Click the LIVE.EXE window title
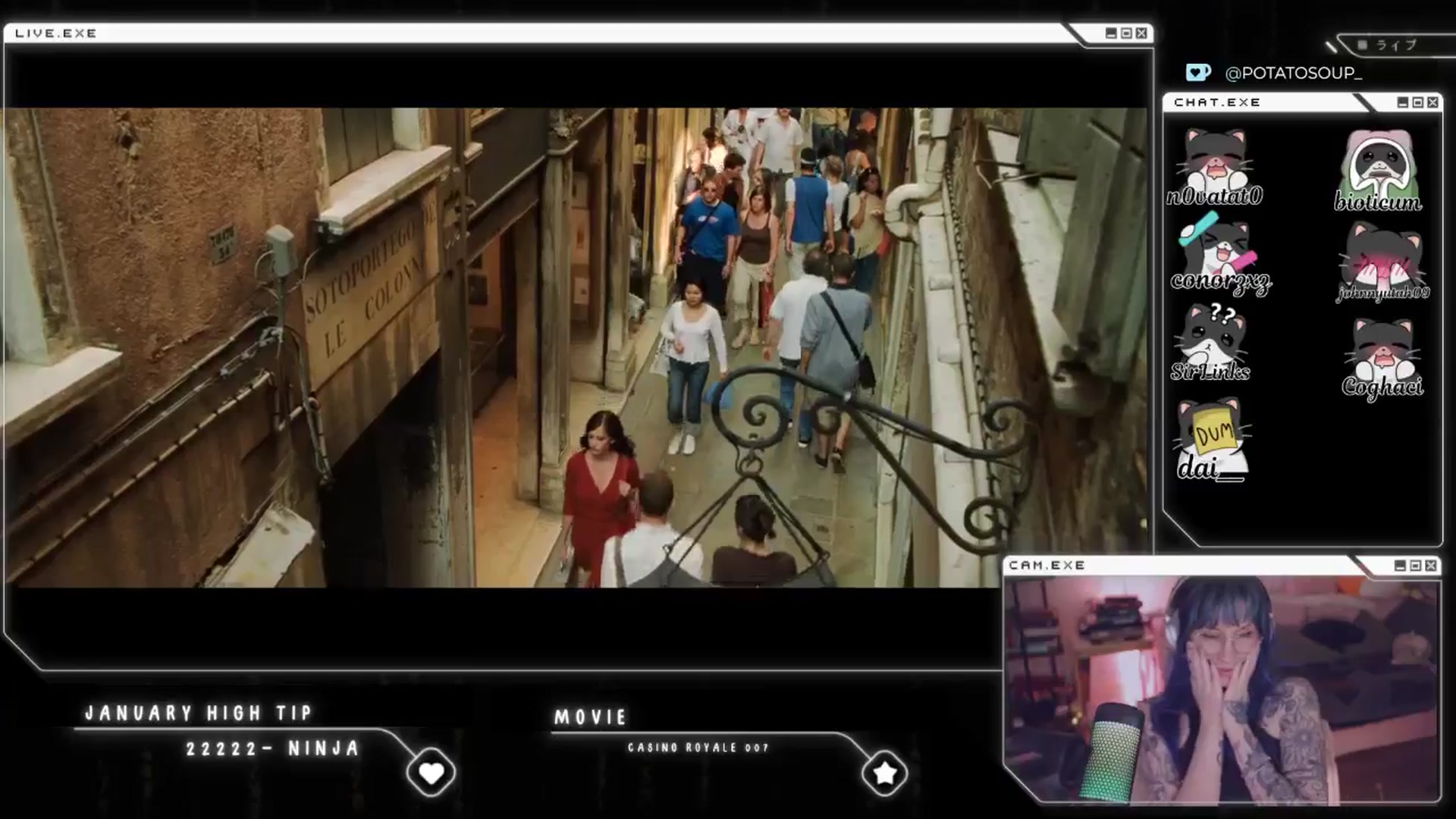The height and width of the screenshot is (819, 1456). tap(56, 33)
